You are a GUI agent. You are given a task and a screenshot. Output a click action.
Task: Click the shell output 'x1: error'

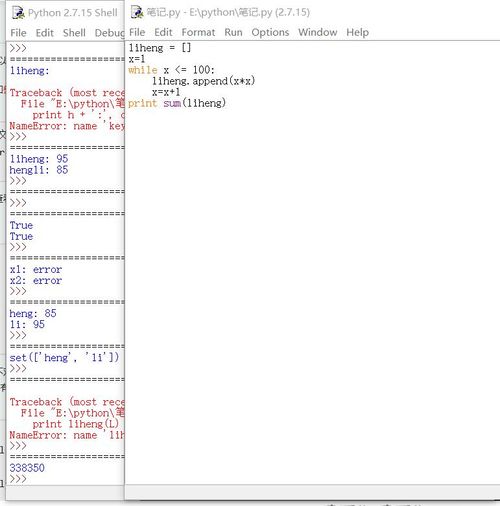36,269
